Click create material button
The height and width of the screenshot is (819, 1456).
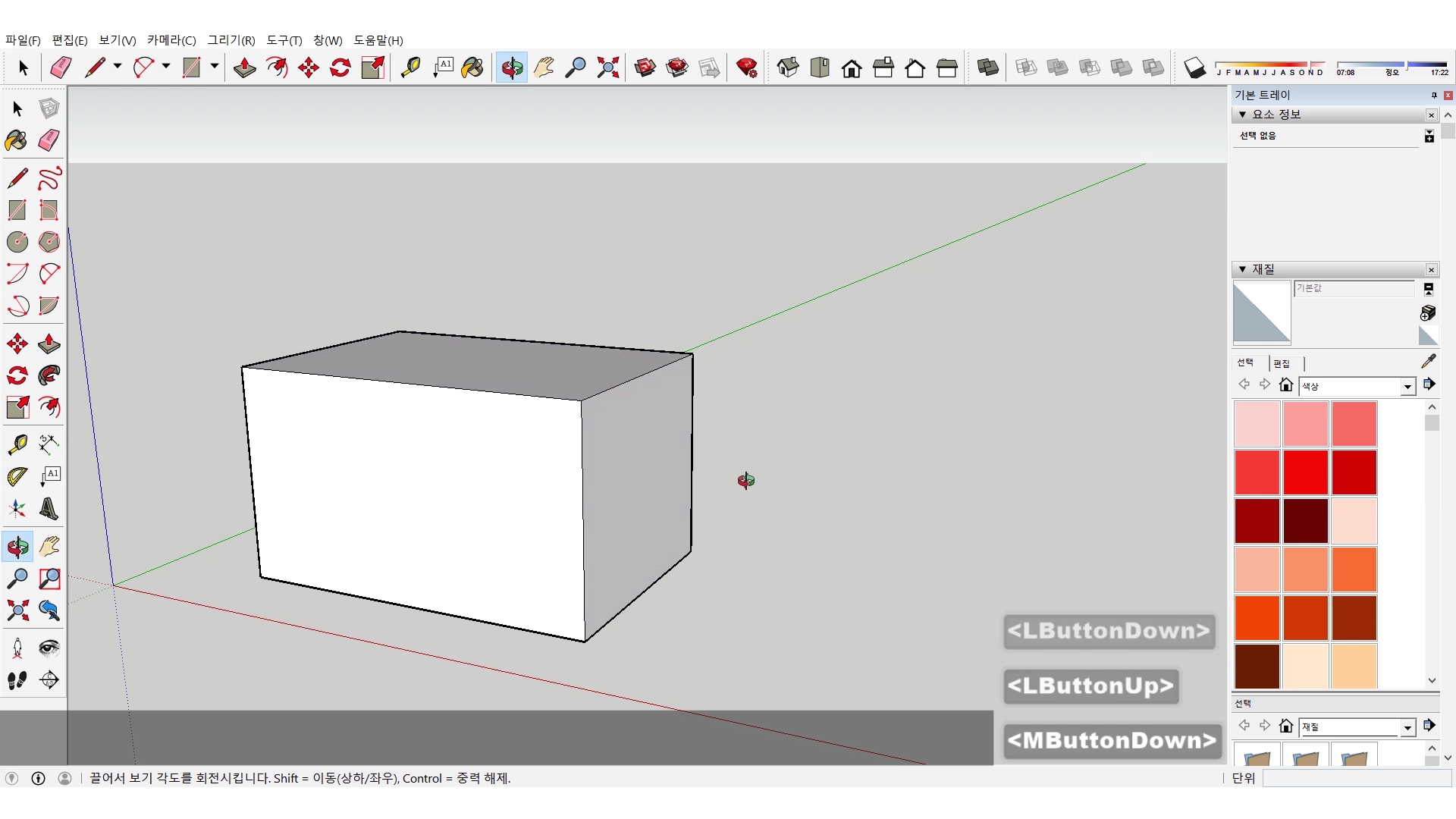tap(1428, 312)
